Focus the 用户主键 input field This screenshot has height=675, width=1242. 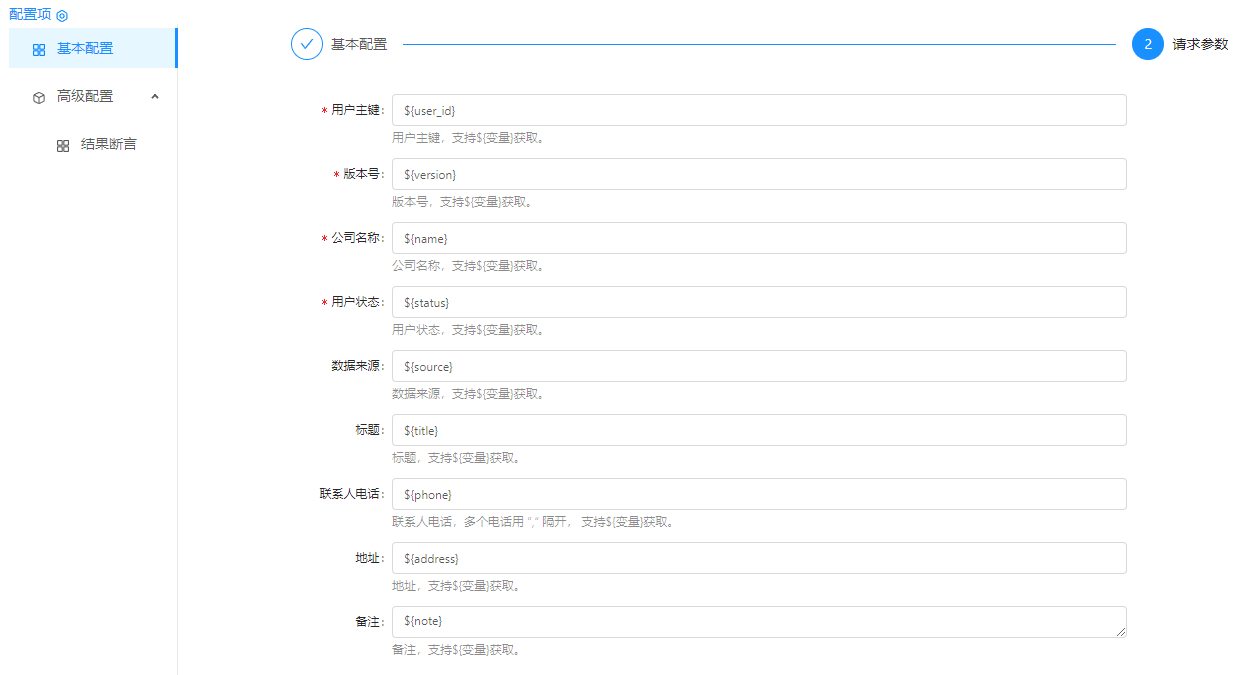(x=758, y=110)
